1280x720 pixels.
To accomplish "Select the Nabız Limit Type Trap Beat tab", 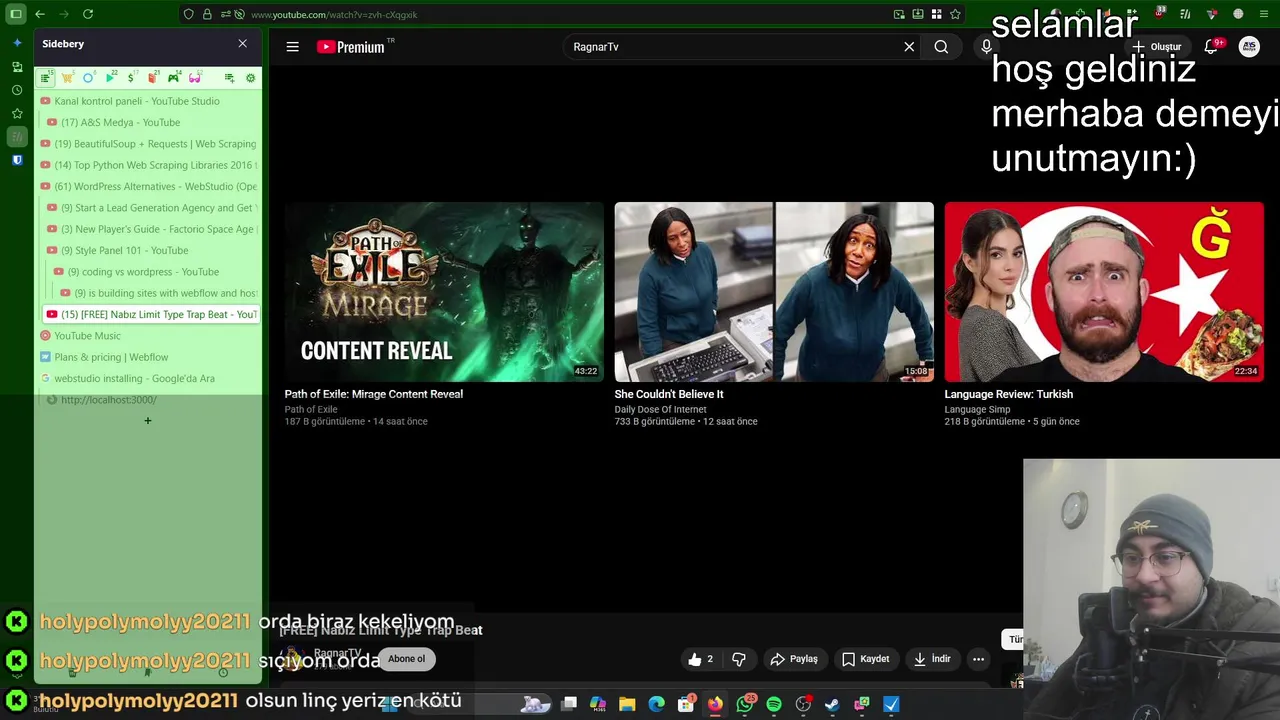I will click(x=151, y=314).
